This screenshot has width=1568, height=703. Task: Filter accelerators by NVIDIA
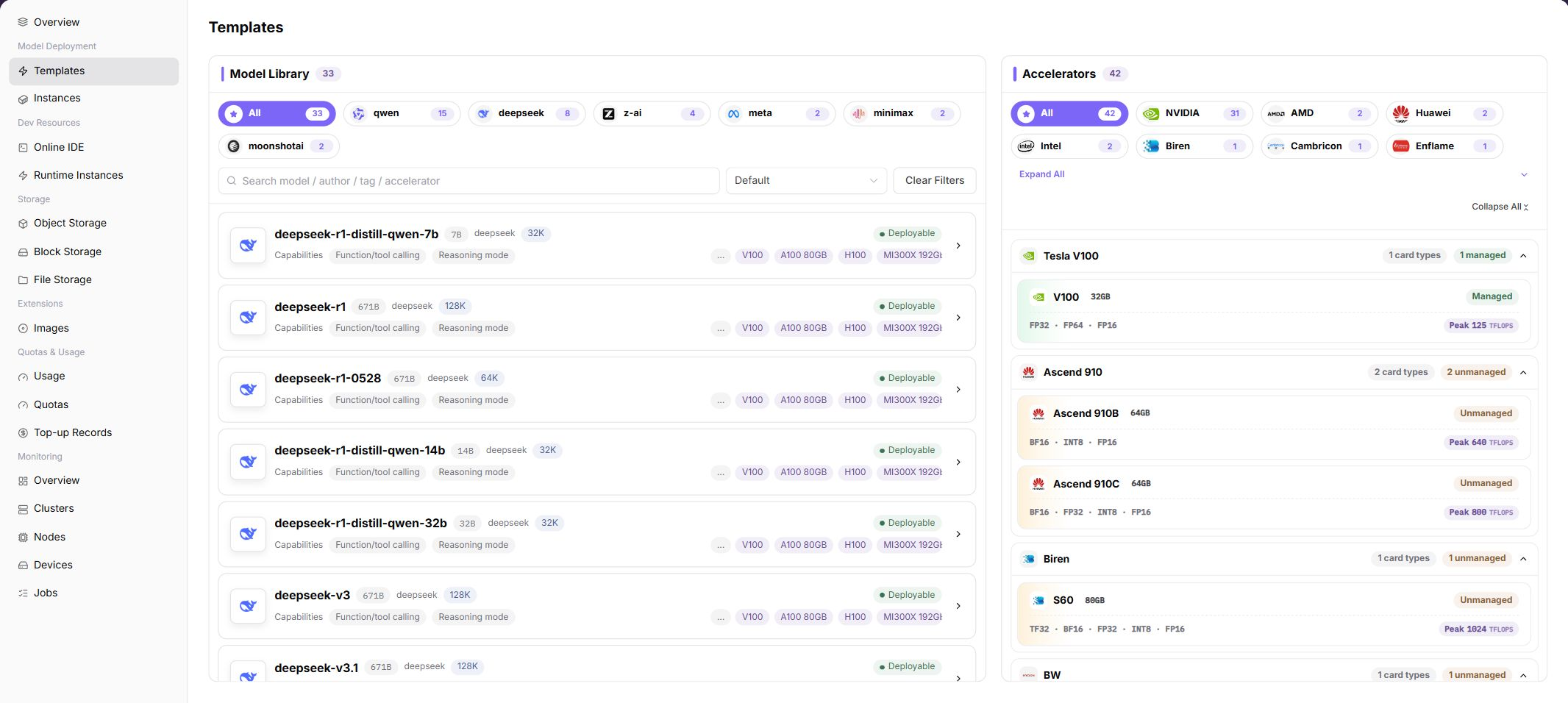coord(1194,114)
